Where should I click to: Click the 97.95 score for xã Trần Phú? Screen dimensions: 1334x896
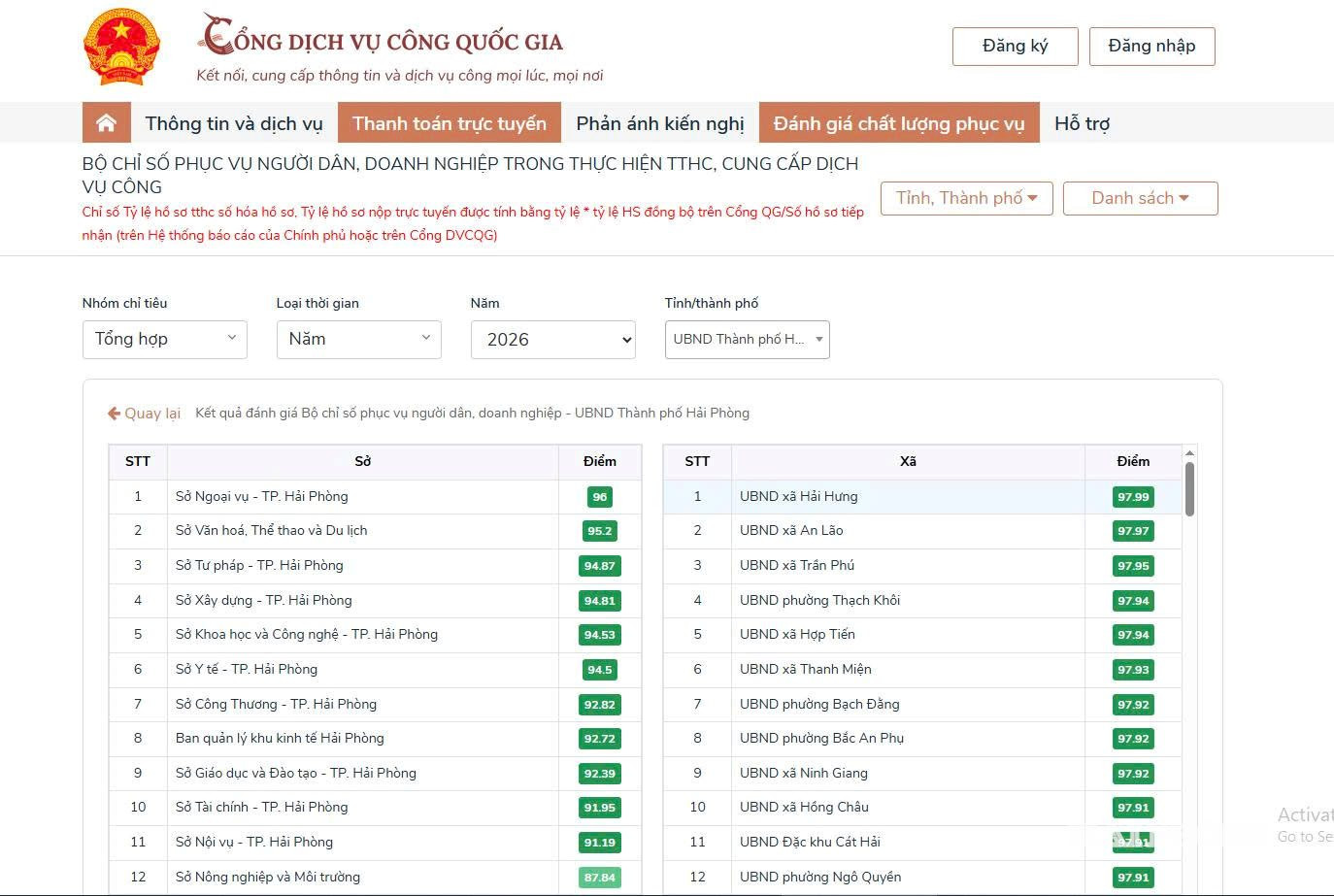point(1133,566)
